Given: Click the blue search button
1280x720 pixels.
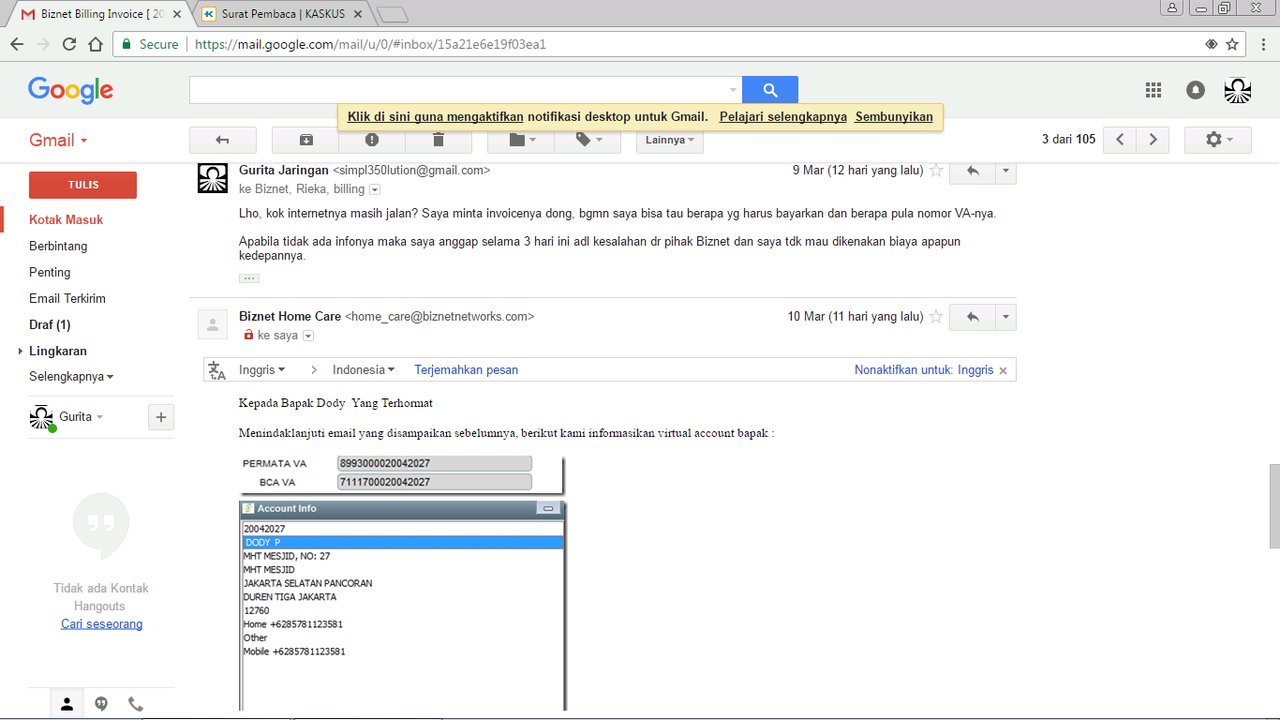Looking at the screenshot, I should tap(770, 90).
